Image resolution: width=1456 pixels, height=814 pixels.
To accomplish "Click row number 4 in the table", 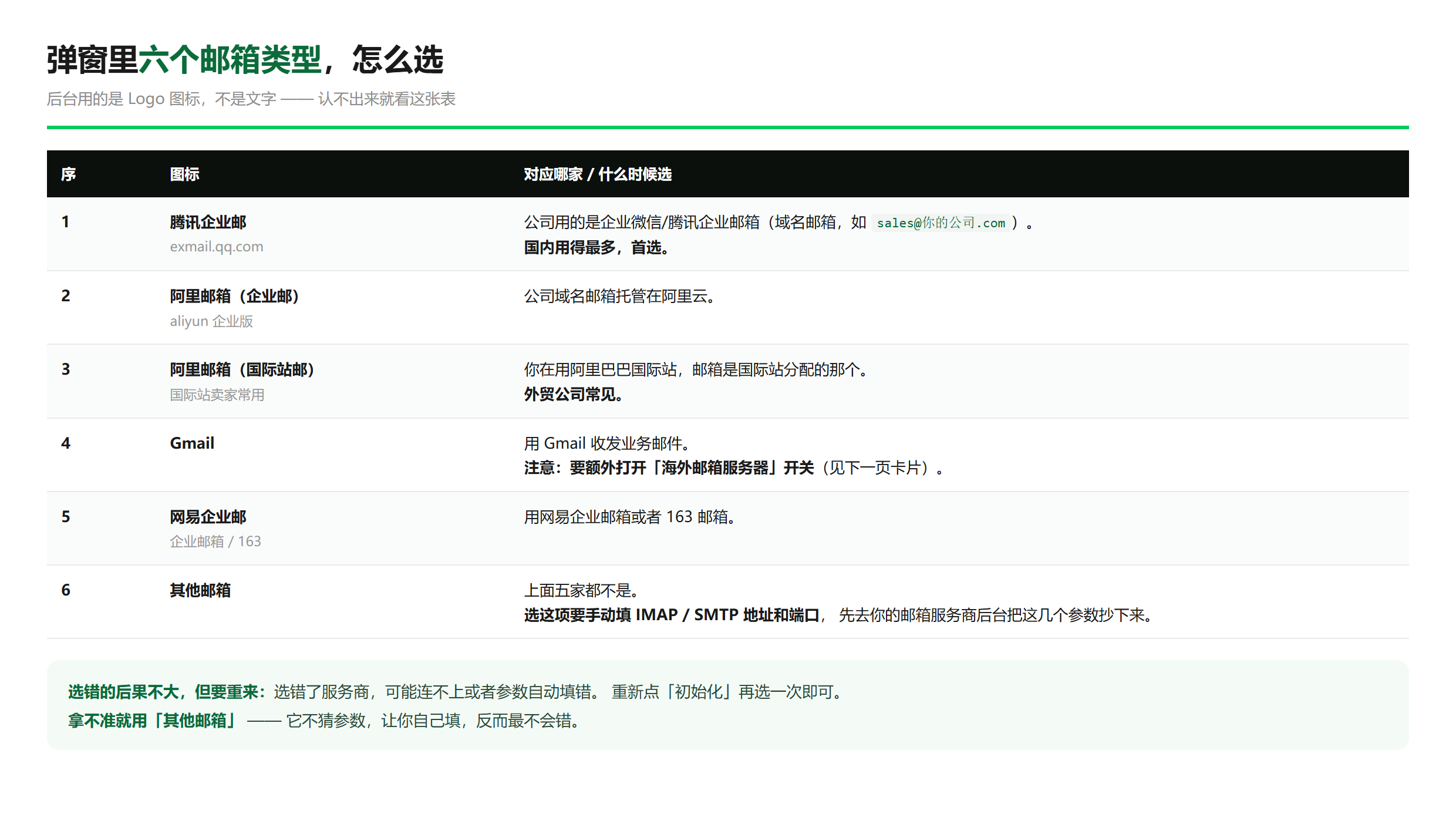I will click(x=66, y=443).
